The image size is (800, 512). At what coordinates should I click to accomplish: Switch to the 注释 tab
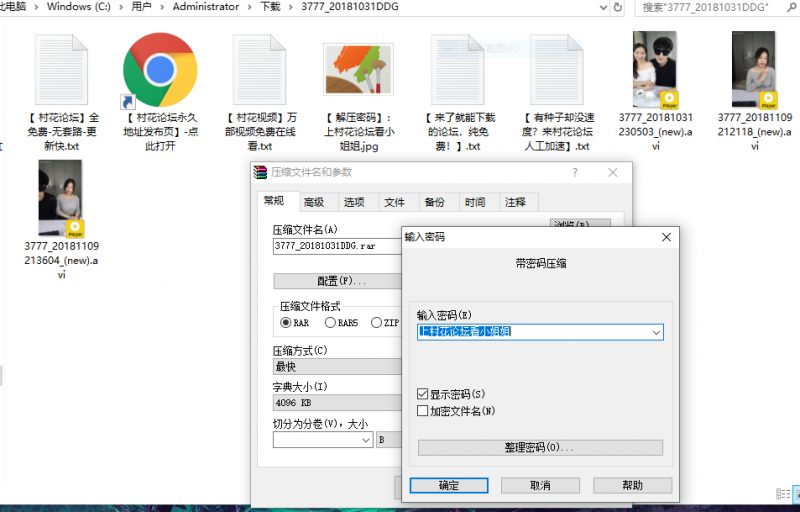[x=515, y=202]
